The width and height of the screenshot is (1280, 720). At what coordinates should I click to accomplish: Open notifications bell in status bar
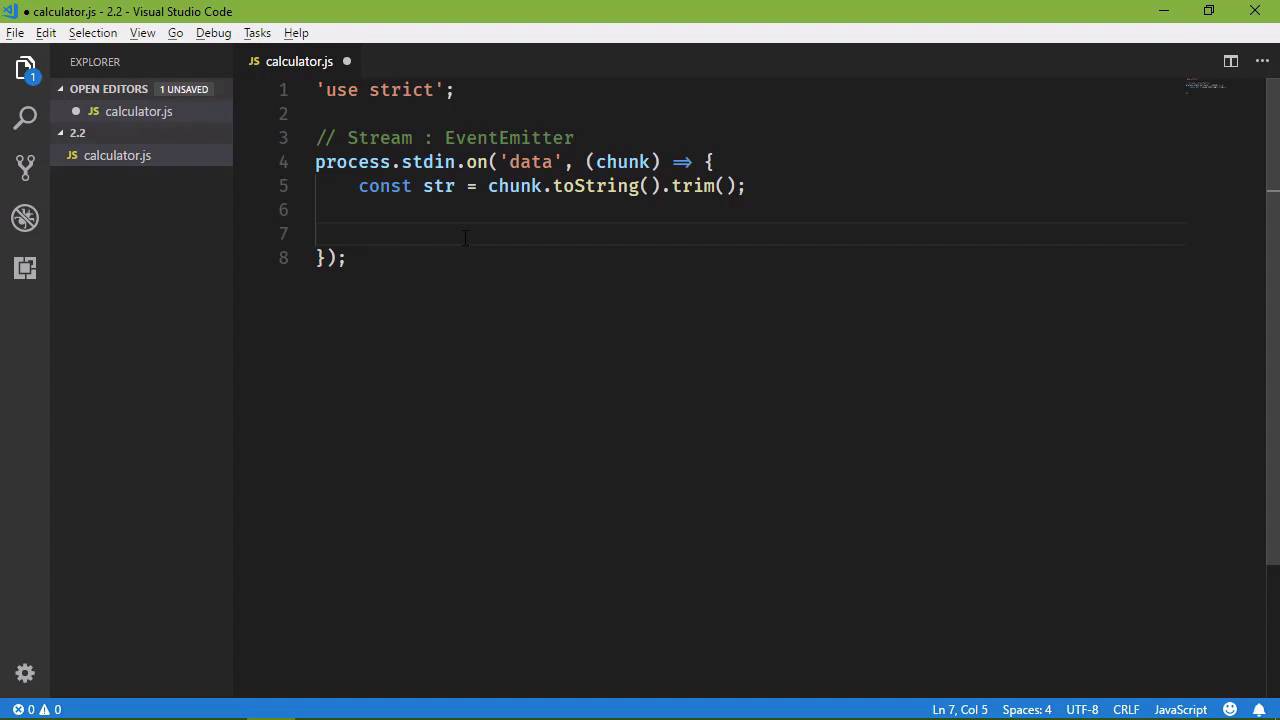click(1259, 710)
